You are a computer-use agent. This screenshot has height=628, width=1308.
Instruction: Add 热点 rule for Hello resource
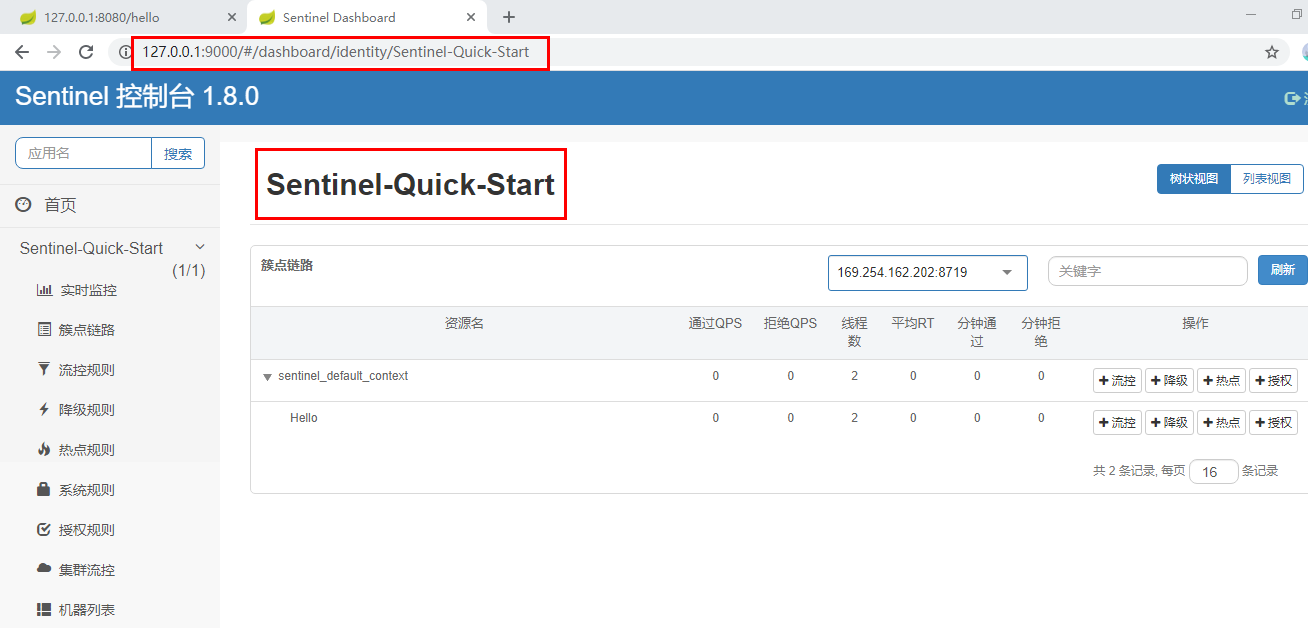[1221, 422]
